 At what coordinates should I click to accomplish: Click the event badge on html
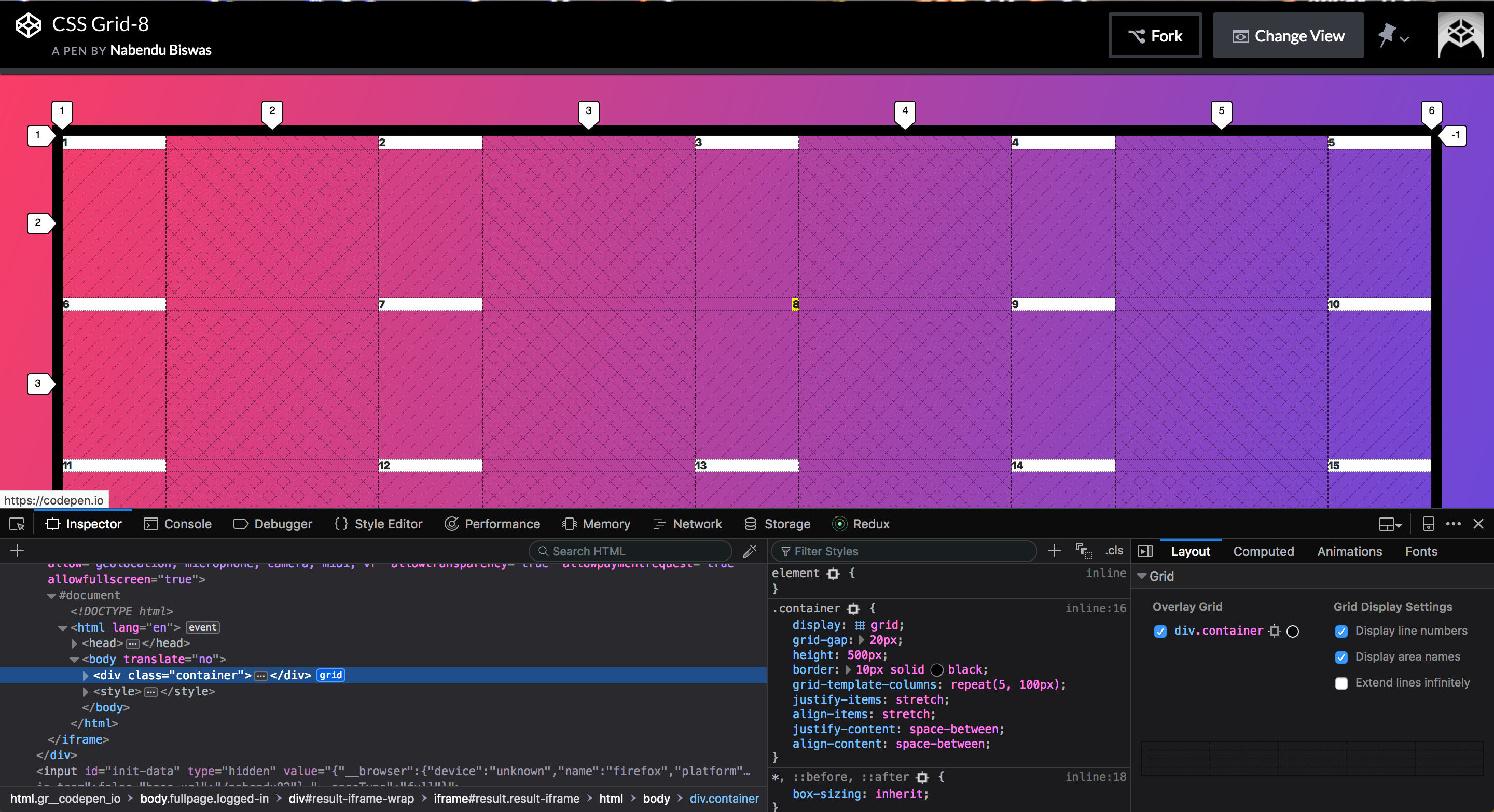(x=202, y=627)
